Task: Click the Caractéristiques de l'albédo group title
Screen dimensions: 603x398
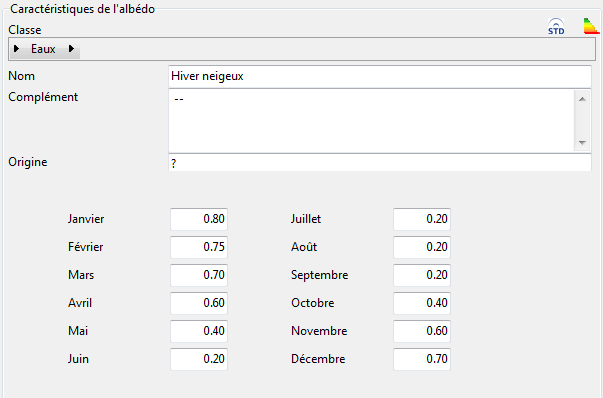Action: [82, 9]
